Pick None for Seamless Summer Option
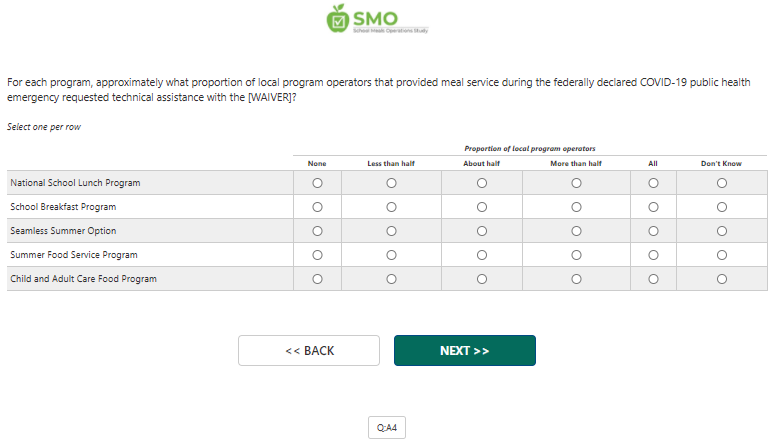The image size is (779, 447). [317, 231]
